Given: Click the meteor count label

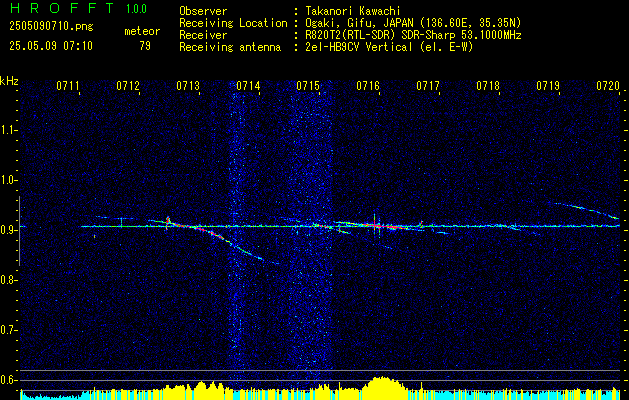Looking at the screenshot, I should [x=142, y=31].
